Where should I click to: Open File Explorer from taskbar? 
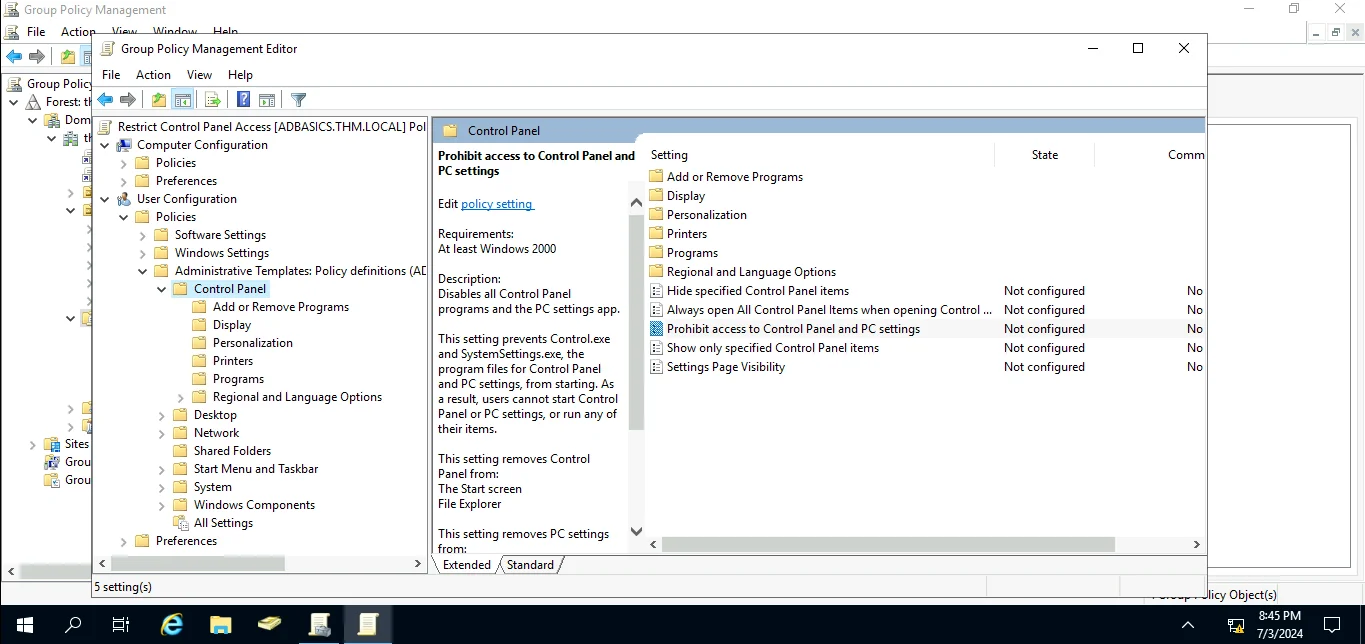pos(220,625)
